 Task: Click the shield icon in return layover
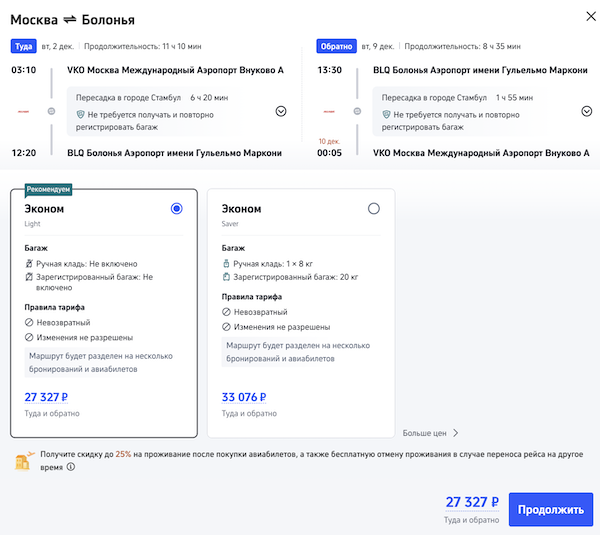coord(386,115)
